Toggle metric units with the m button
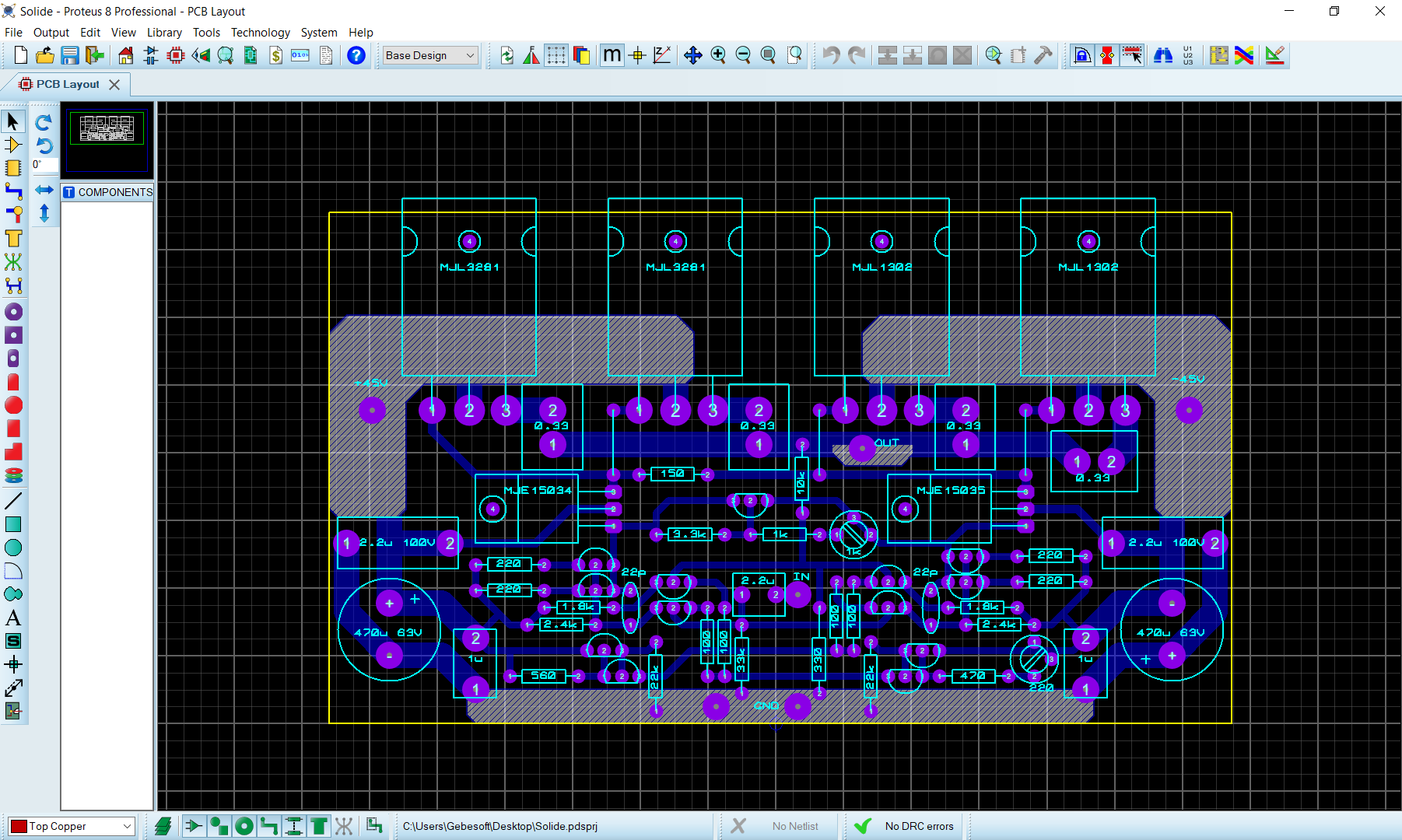The width and height of the screenshot is (1402, 840). [612, 55]
